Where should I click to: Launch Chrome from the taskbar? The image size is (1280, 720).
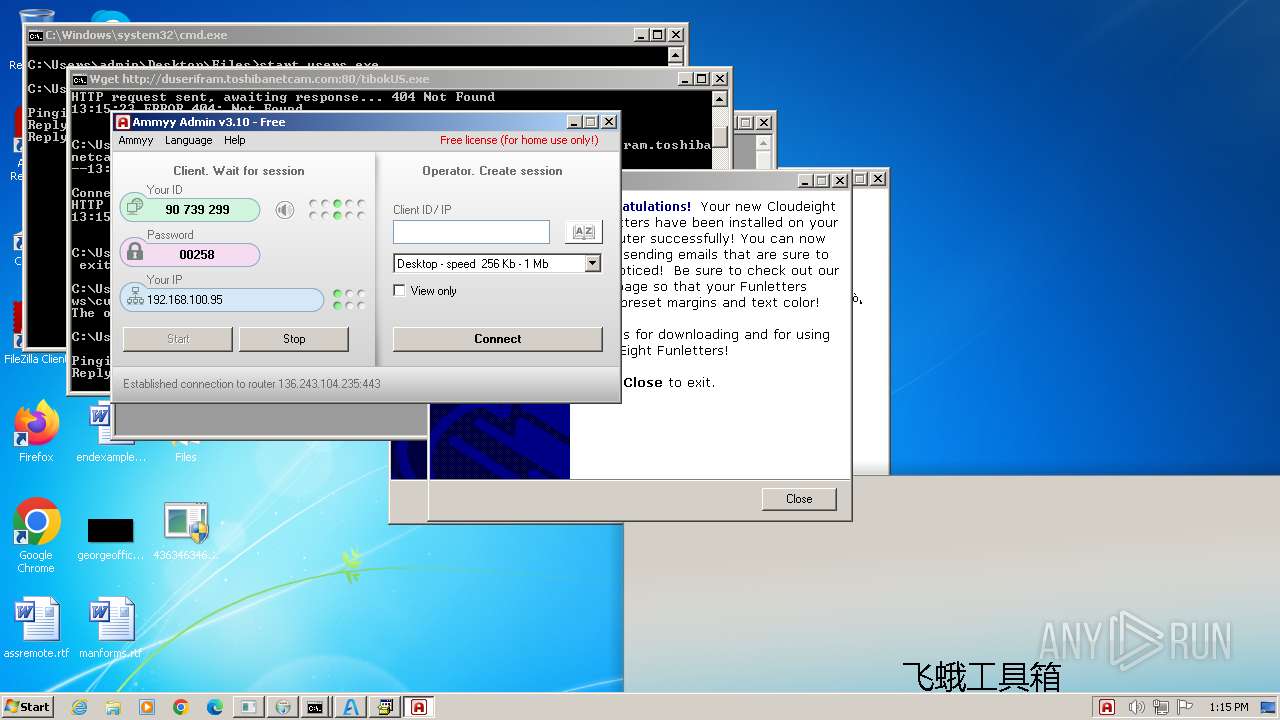[x=181, y=707]
